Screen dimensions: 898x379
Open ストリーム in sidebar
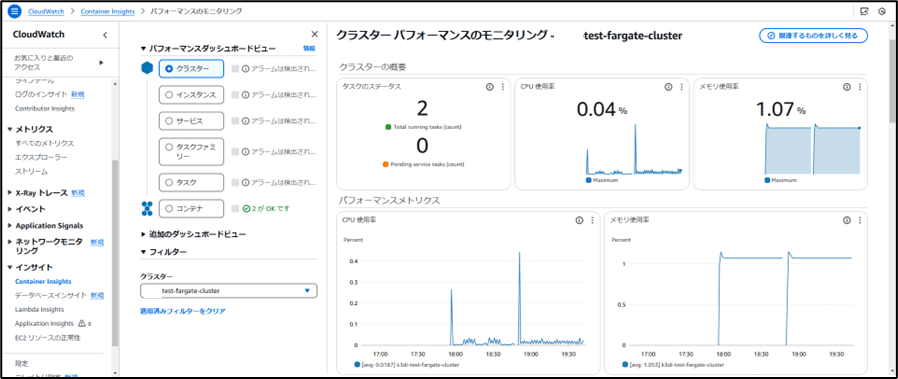pos(31,172)
